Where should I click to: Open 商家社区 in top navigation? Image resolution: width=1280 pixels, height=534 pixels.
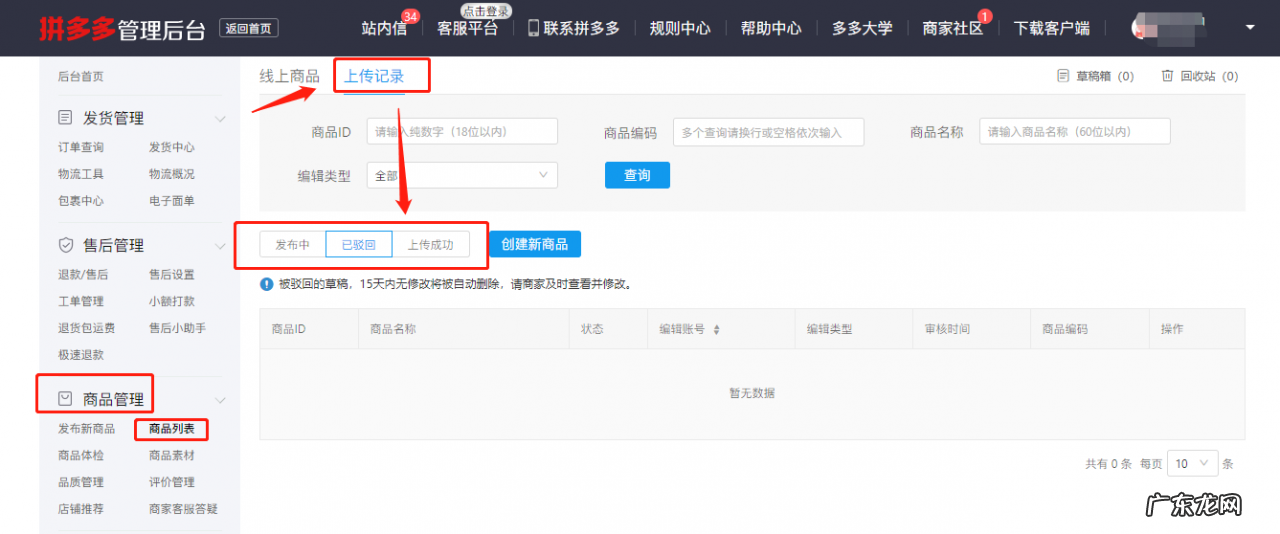pos(953,28)
